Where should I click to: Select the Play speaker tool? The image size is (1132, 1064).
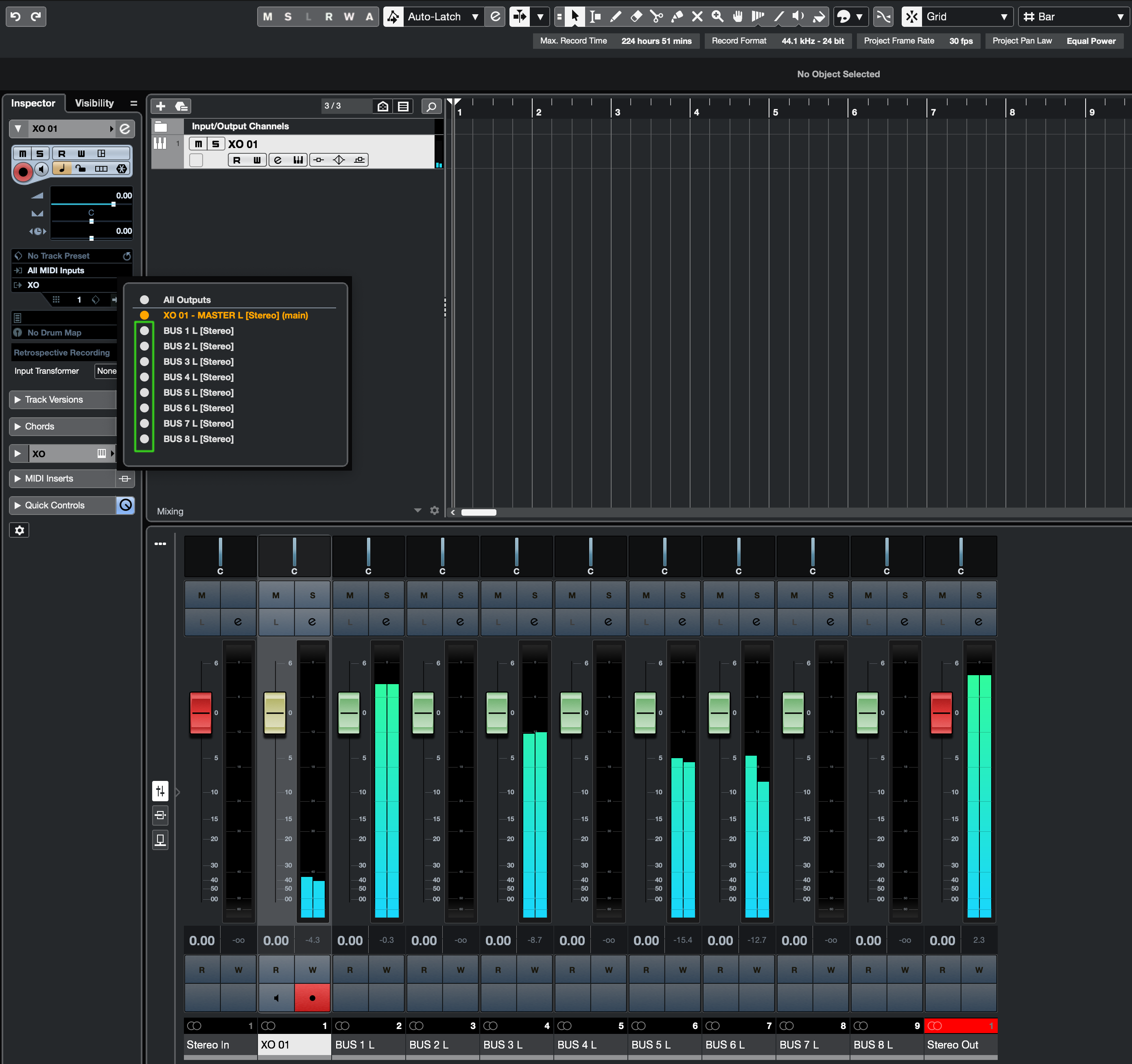(798, 17)
